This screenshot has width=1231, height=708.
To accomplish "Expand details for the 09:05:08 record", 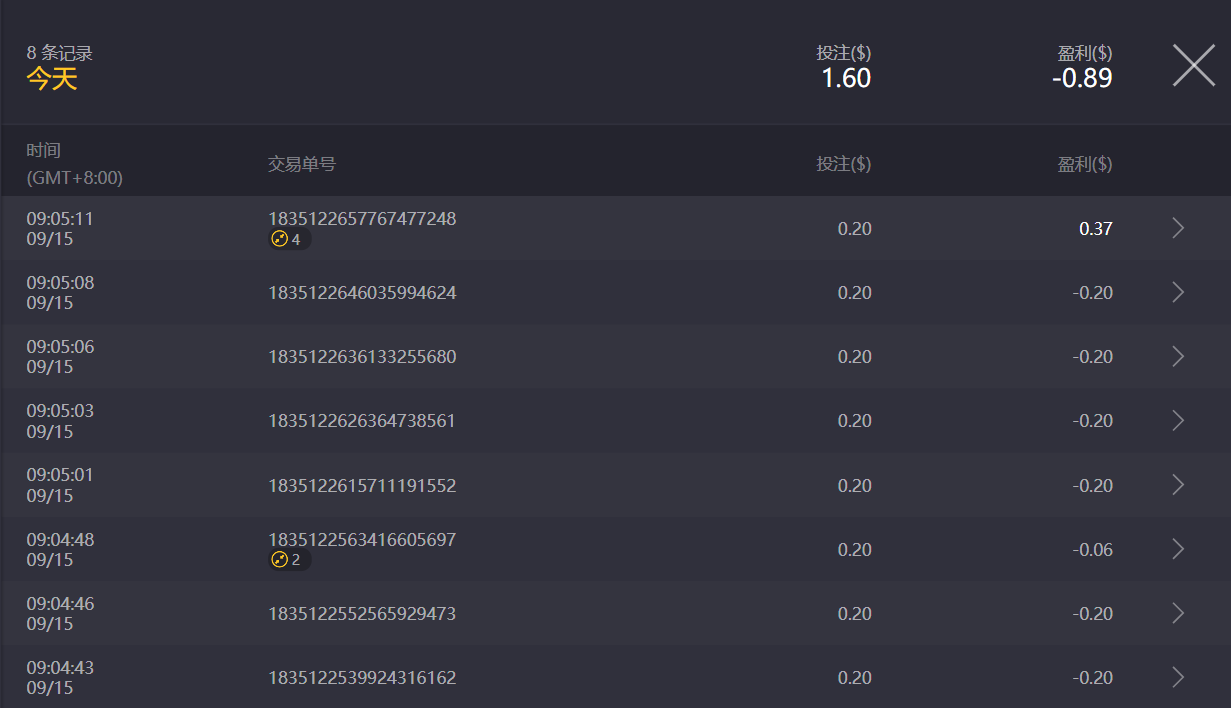I will [1178, 292].
